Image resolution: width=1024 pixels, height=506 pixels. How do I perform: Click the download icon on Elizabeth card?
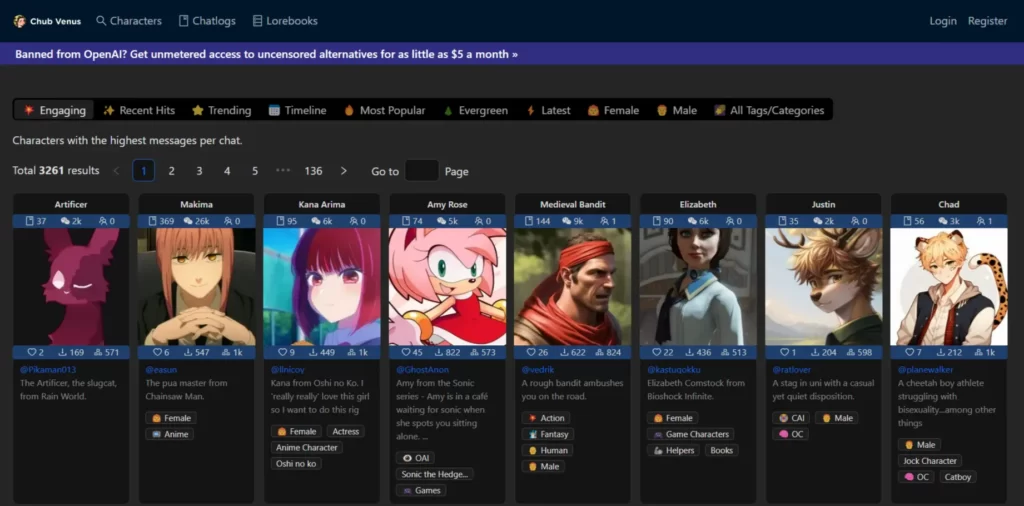click(x=689, y=353)
